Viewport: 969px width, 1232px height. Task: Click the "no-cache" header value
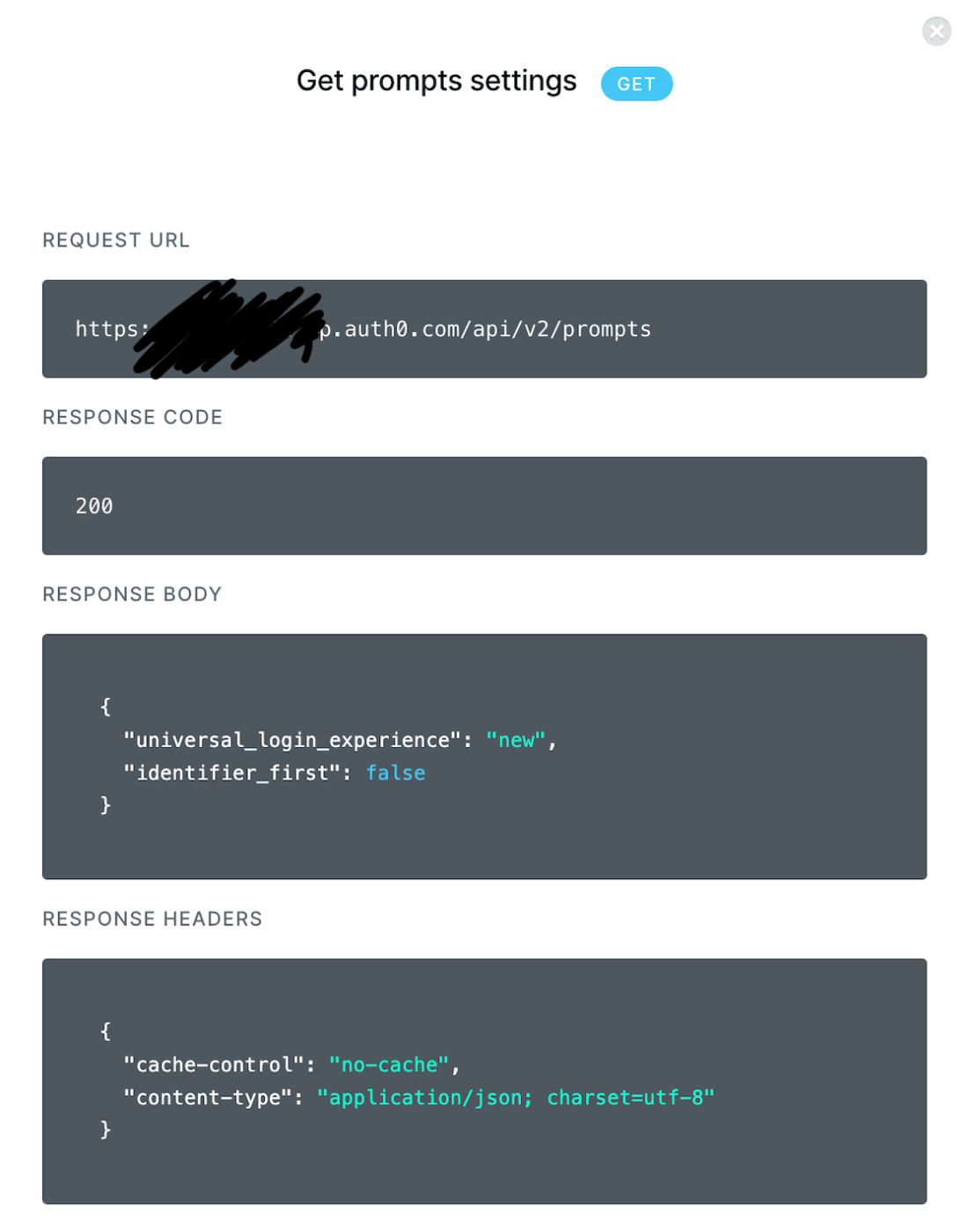389,1065
